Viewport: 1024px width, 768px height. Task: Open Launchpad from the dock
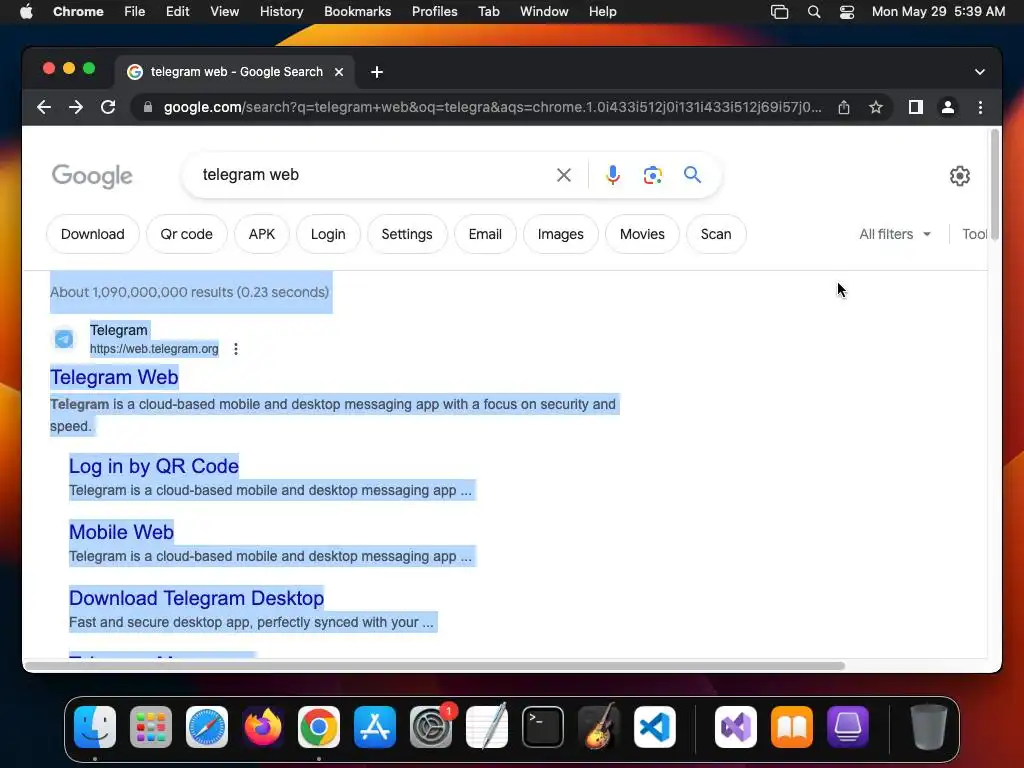(x=151, y=727)
